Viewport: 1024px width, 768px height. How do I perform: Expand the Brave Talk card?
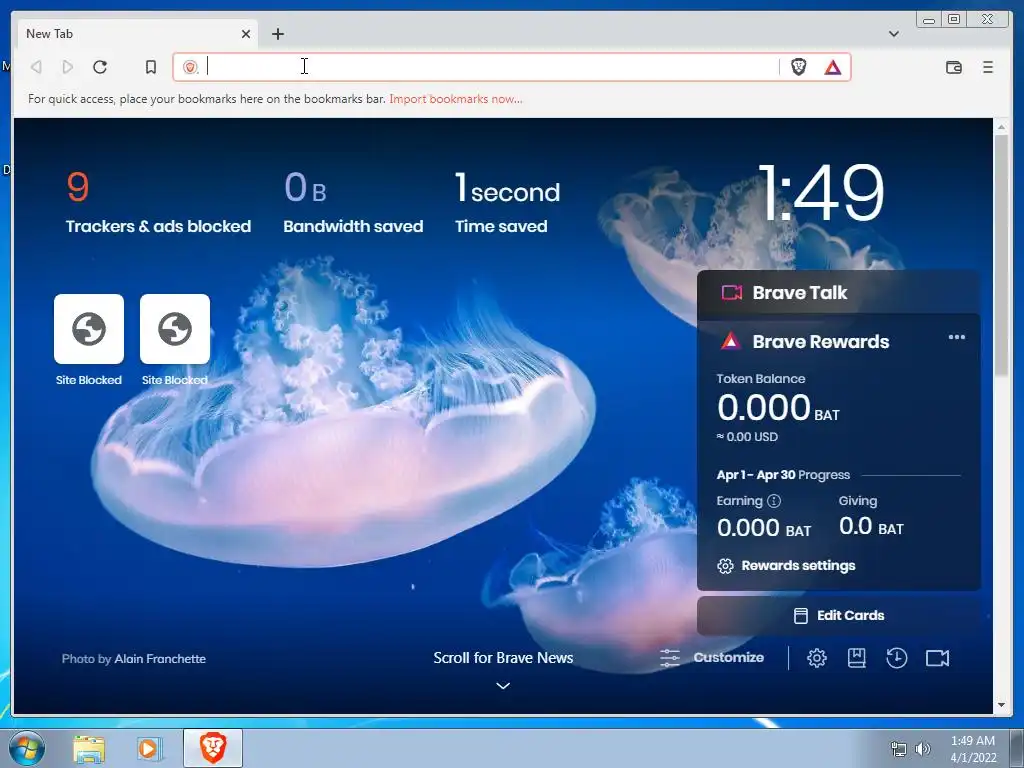[839, 293]
